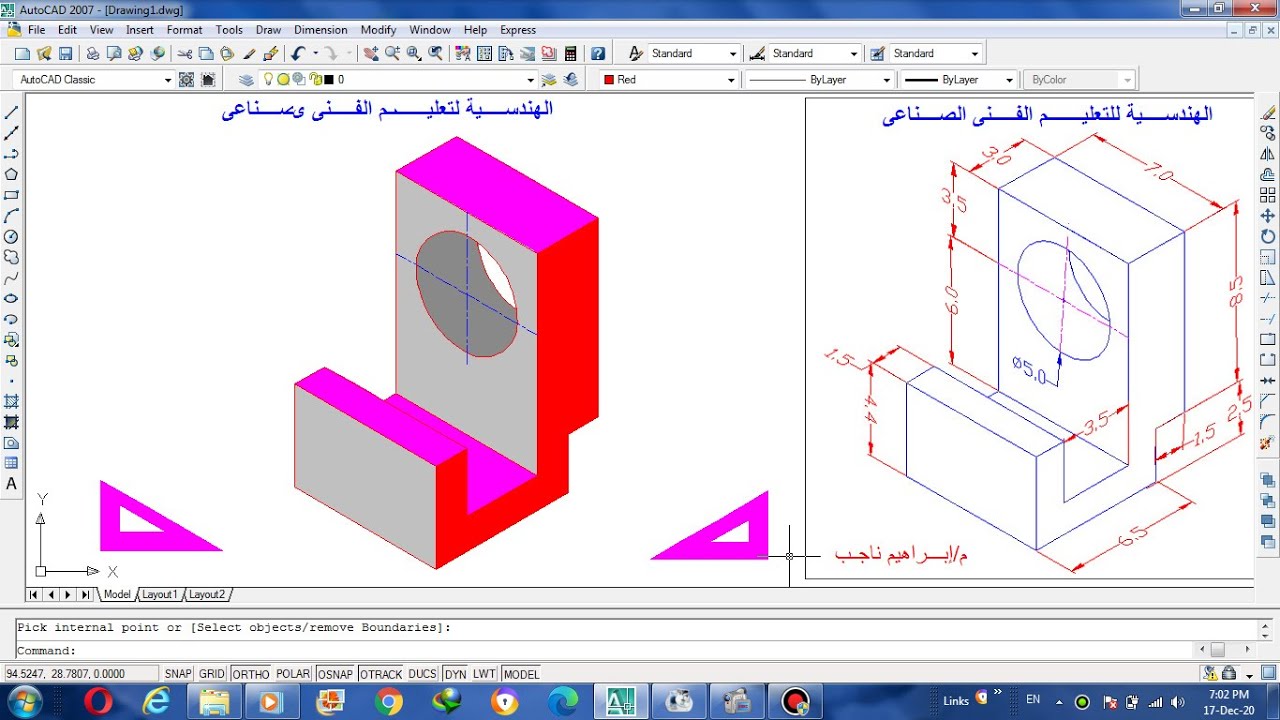Click the Workspace Settings gear icon
Viewport: 1280px width, 720px height.
tap(187, 79)
